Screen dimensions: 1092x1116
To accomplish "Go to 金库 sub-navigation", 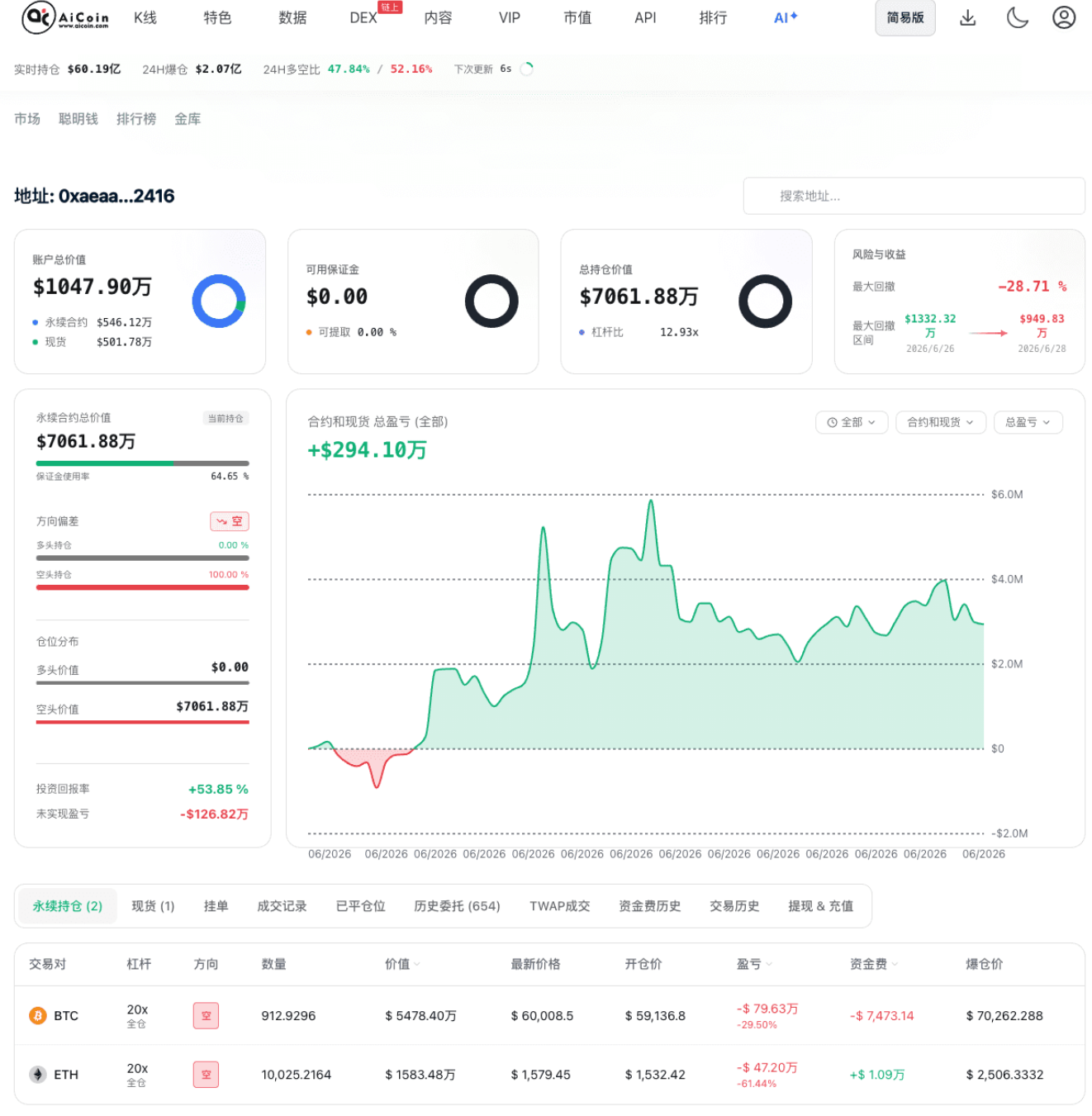I will tap(188, 119).
